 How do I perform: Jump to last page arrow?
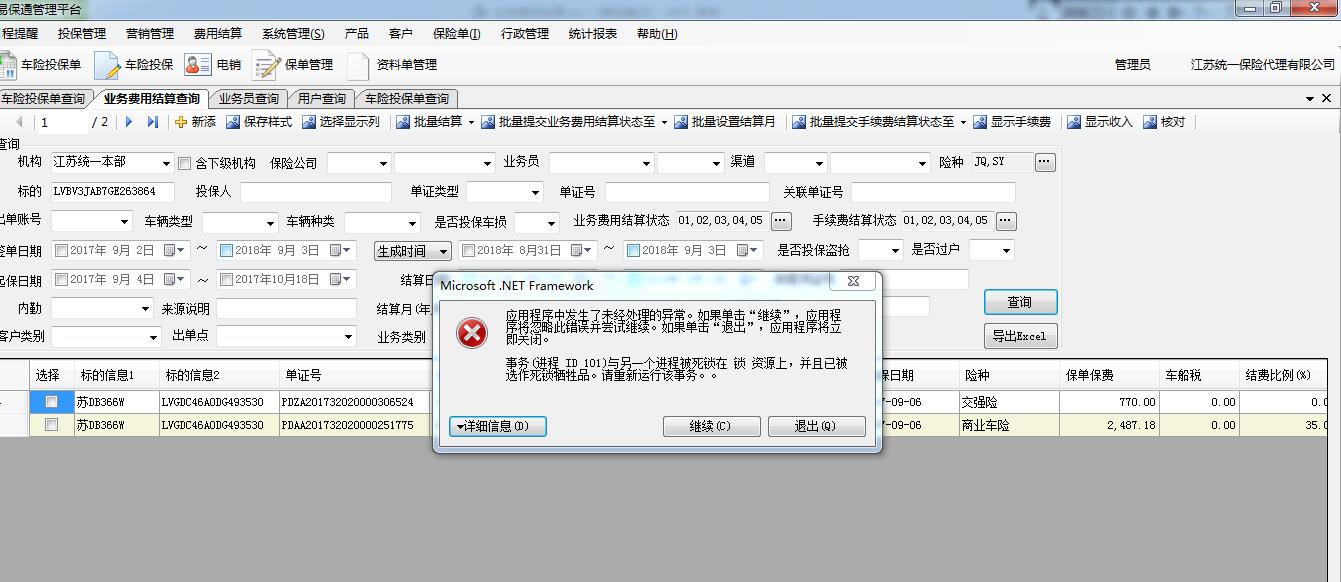coord(153,122)
